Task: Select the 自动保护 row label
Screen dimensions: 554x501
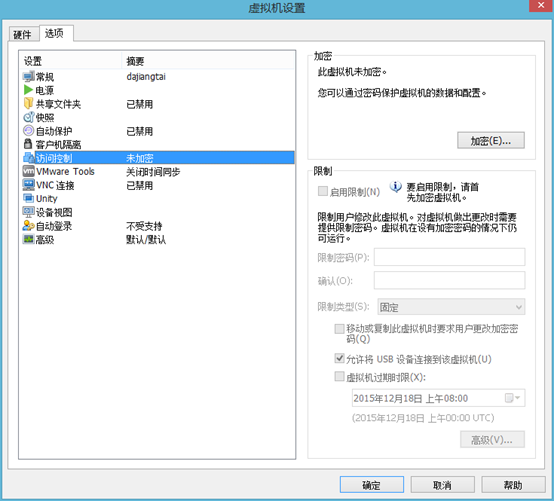Action: (x=54, y=131)
